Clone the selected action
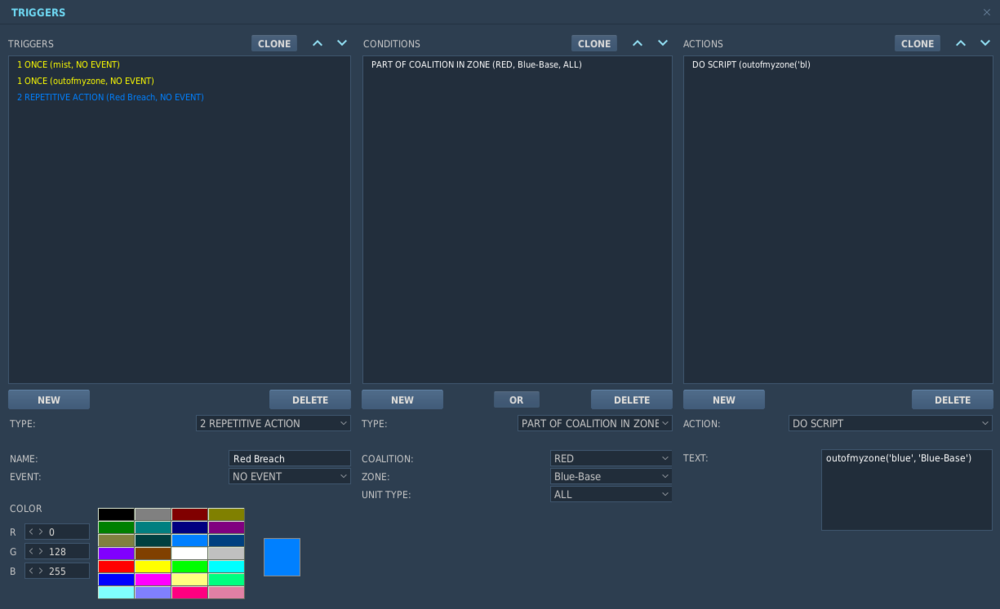Image resolution: width=1000 pixels, height=609 pixels. click(x=917, y=43)
